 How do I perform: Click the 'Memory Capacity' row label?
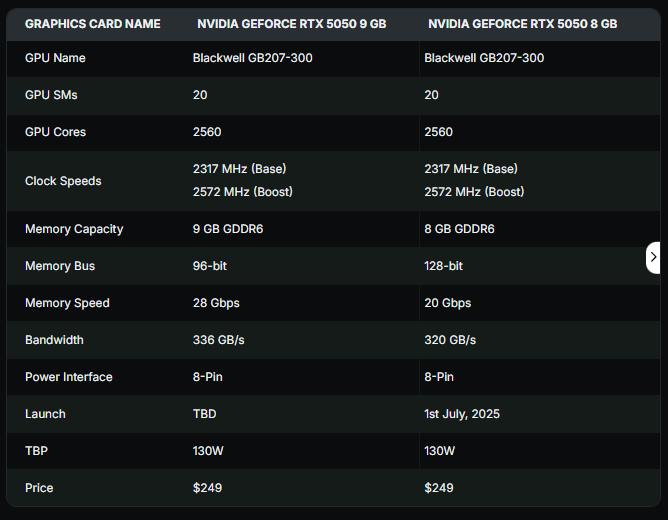[x=74, y=229]
